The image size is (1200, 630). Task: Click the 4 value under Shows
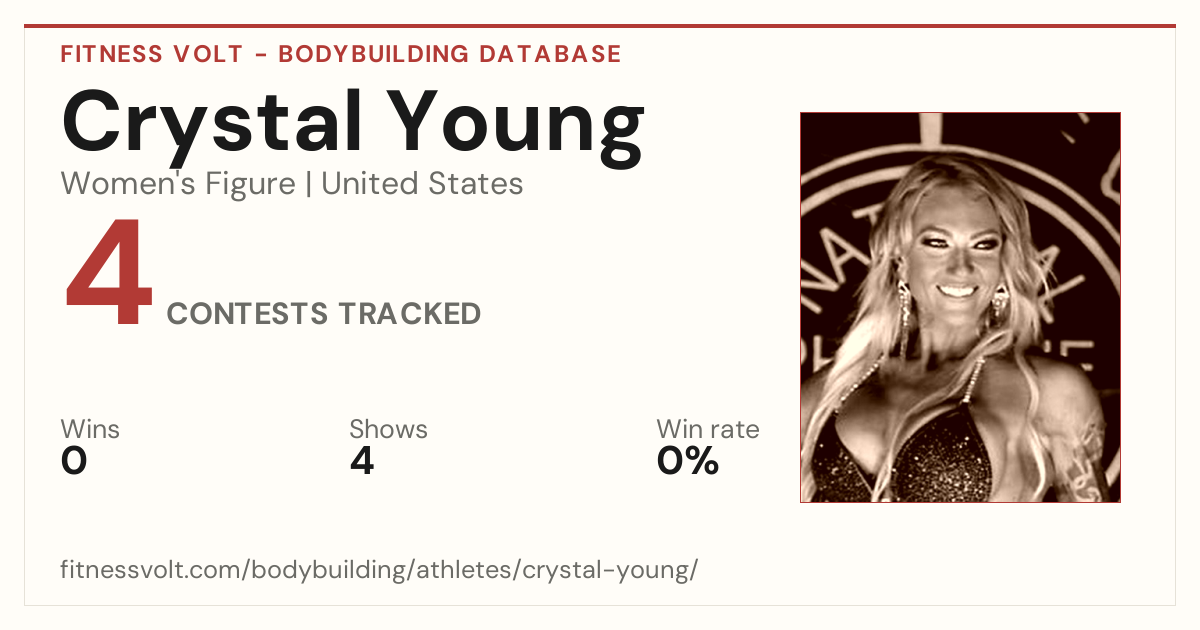362,461
